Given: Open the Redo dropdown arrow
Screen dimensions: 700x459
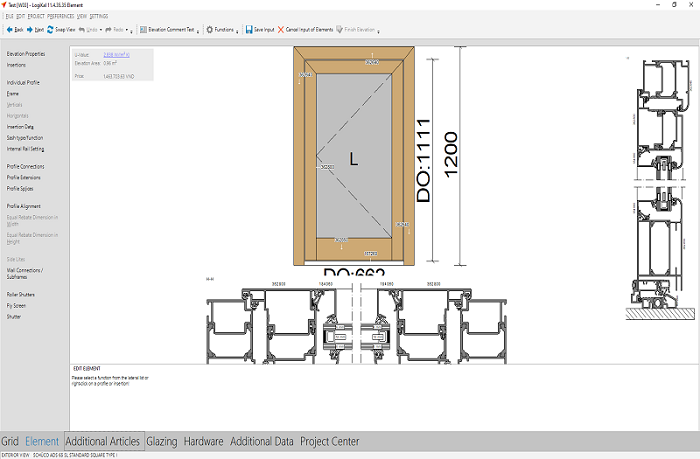Looking at the screenshot, I should tap(131, 31).
